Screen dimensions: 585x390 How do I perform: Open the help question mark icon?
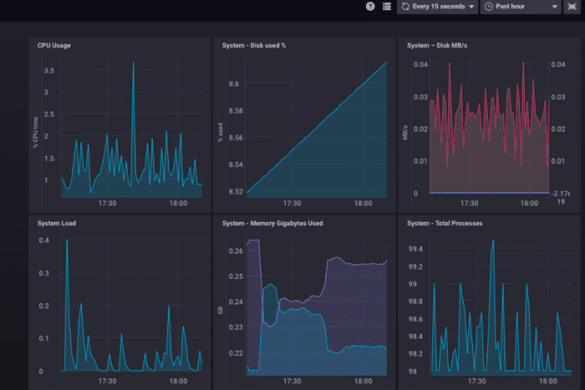(370, 6)
